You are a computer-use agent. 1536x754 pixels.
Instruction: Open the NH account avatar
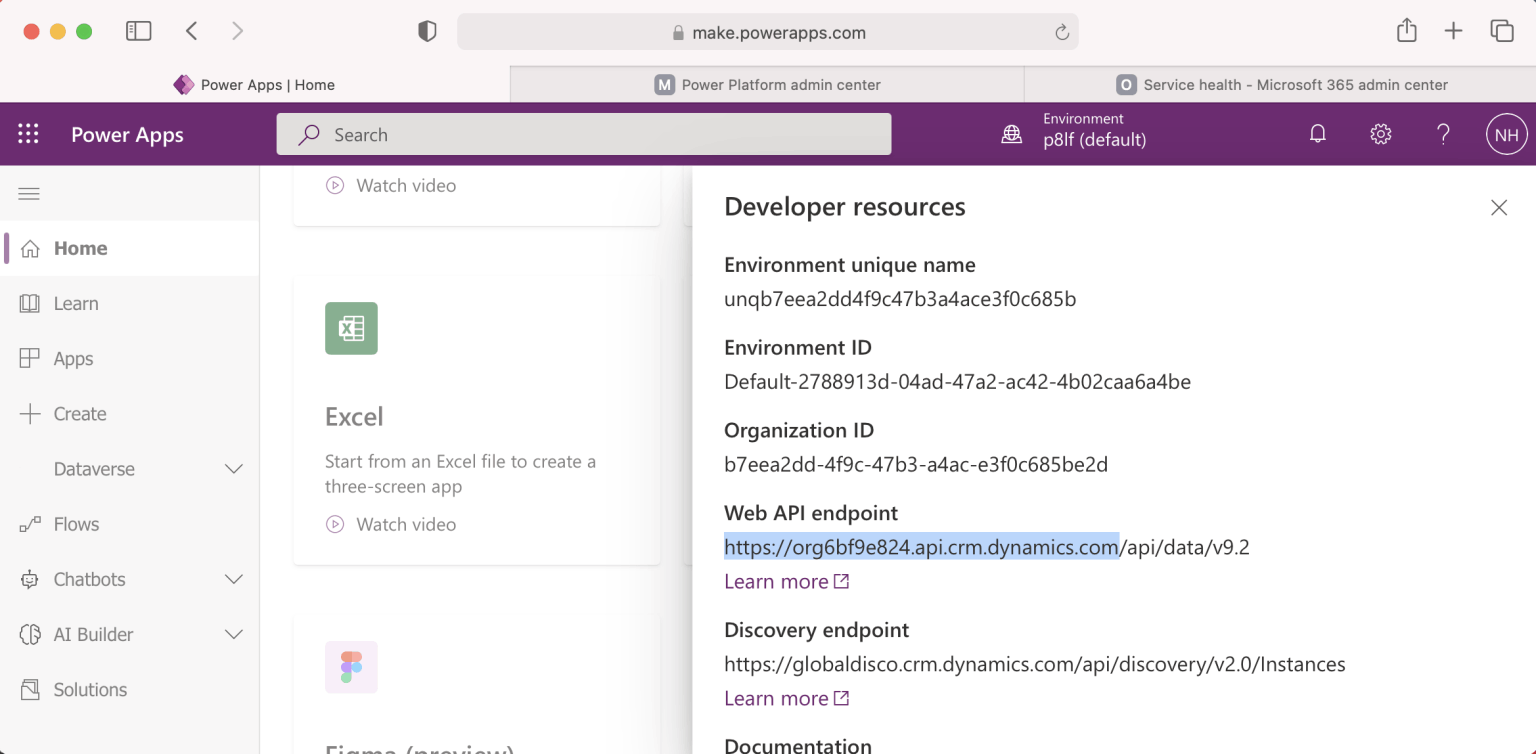(x=1506, y=134)
